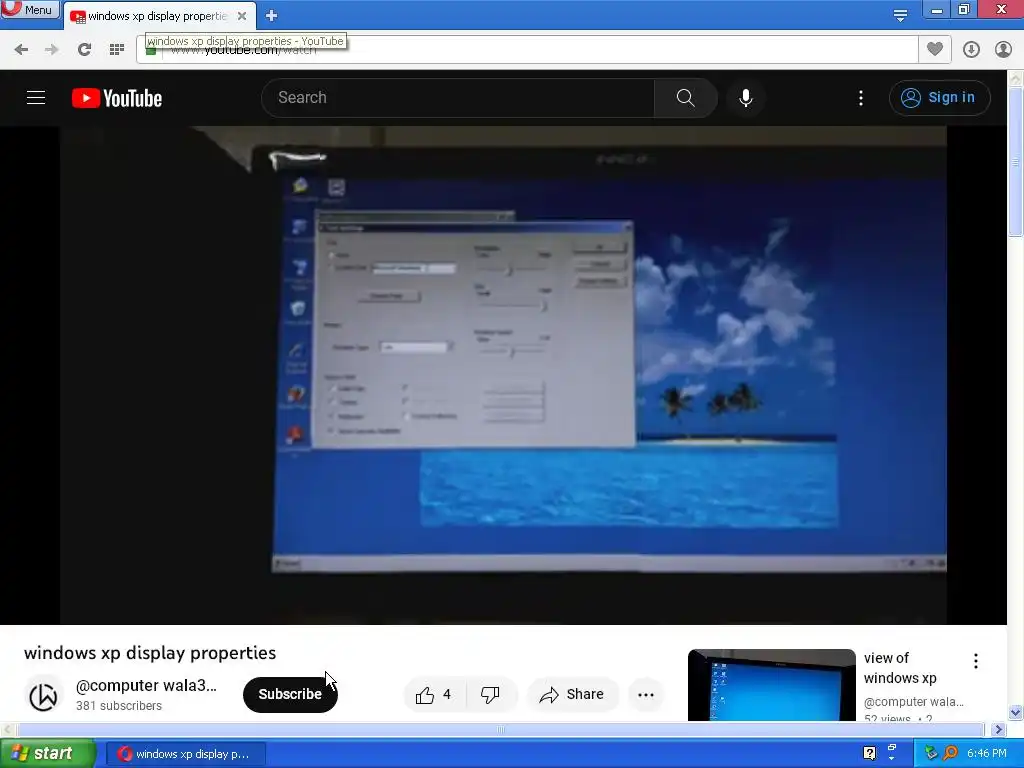Click the horizontal scrollbar thumb
1024x768 pixels.
pos(500,729)
